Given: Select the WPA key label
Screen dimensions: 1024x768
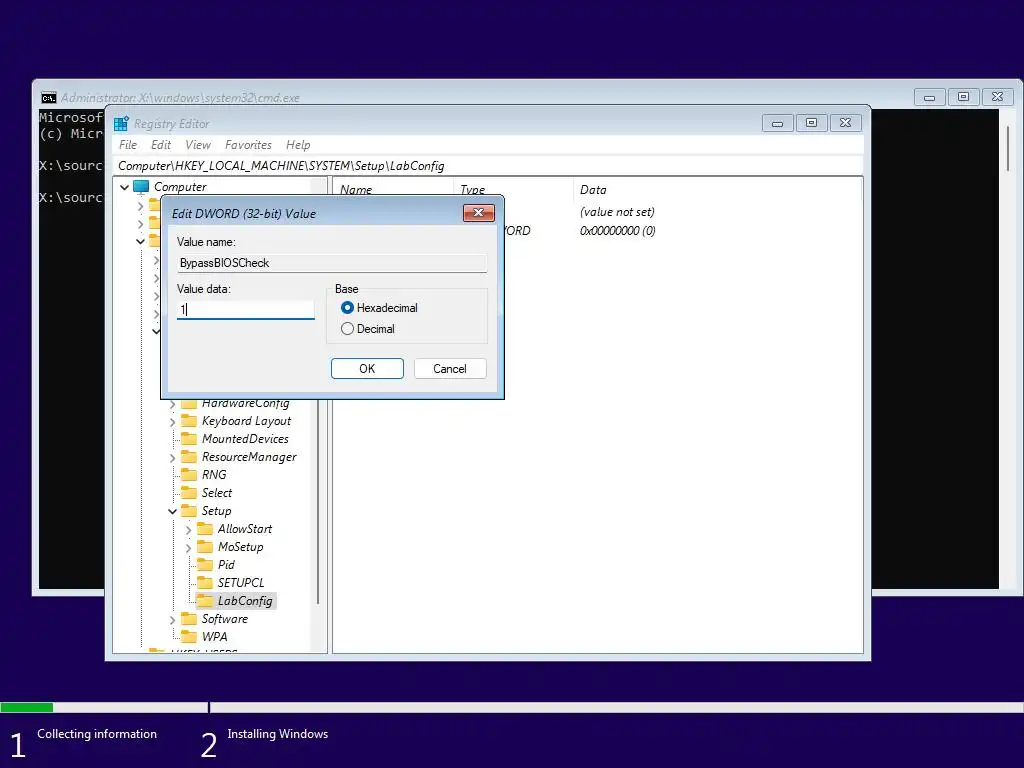Looking at the screenshot, I should coord(214,637).
